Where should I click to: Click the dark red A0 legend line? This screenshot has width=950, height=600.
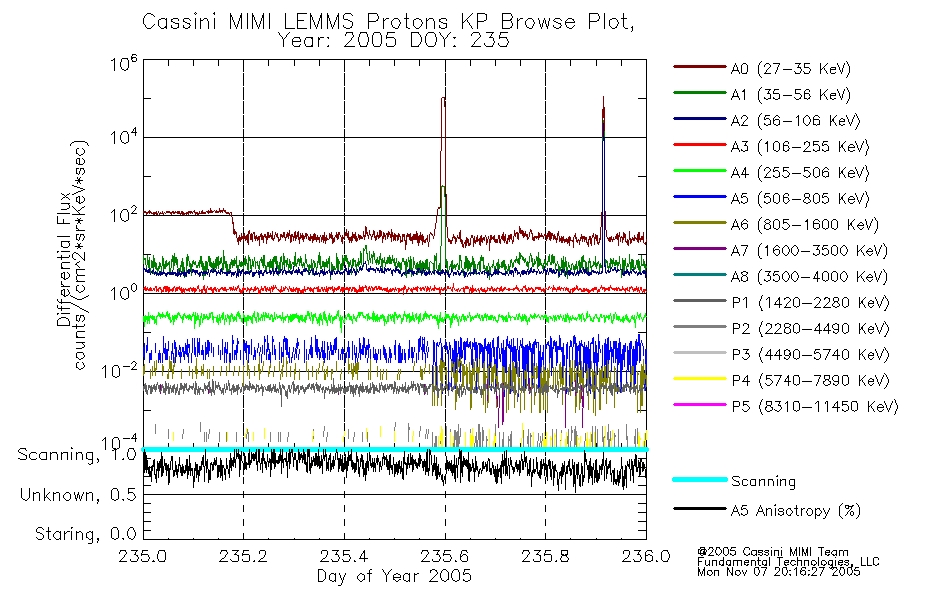click(700, 67)
